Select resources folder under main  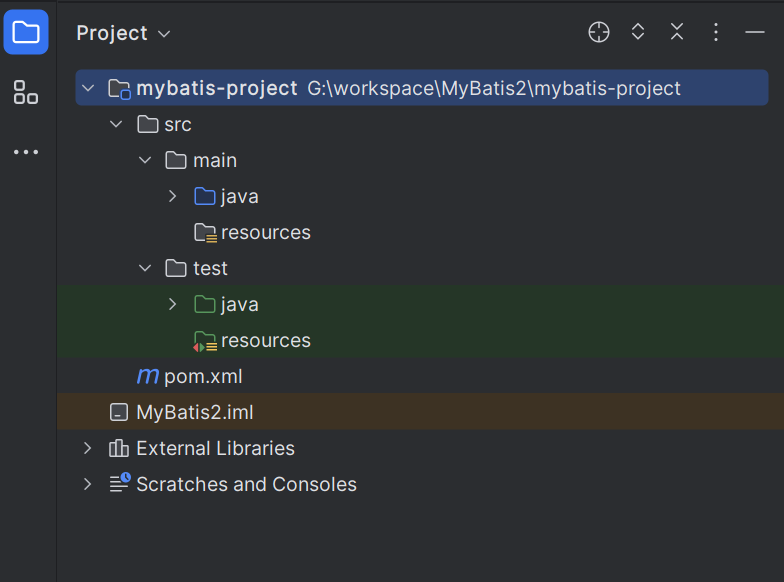pyautogui.click(x=265, y=232)
